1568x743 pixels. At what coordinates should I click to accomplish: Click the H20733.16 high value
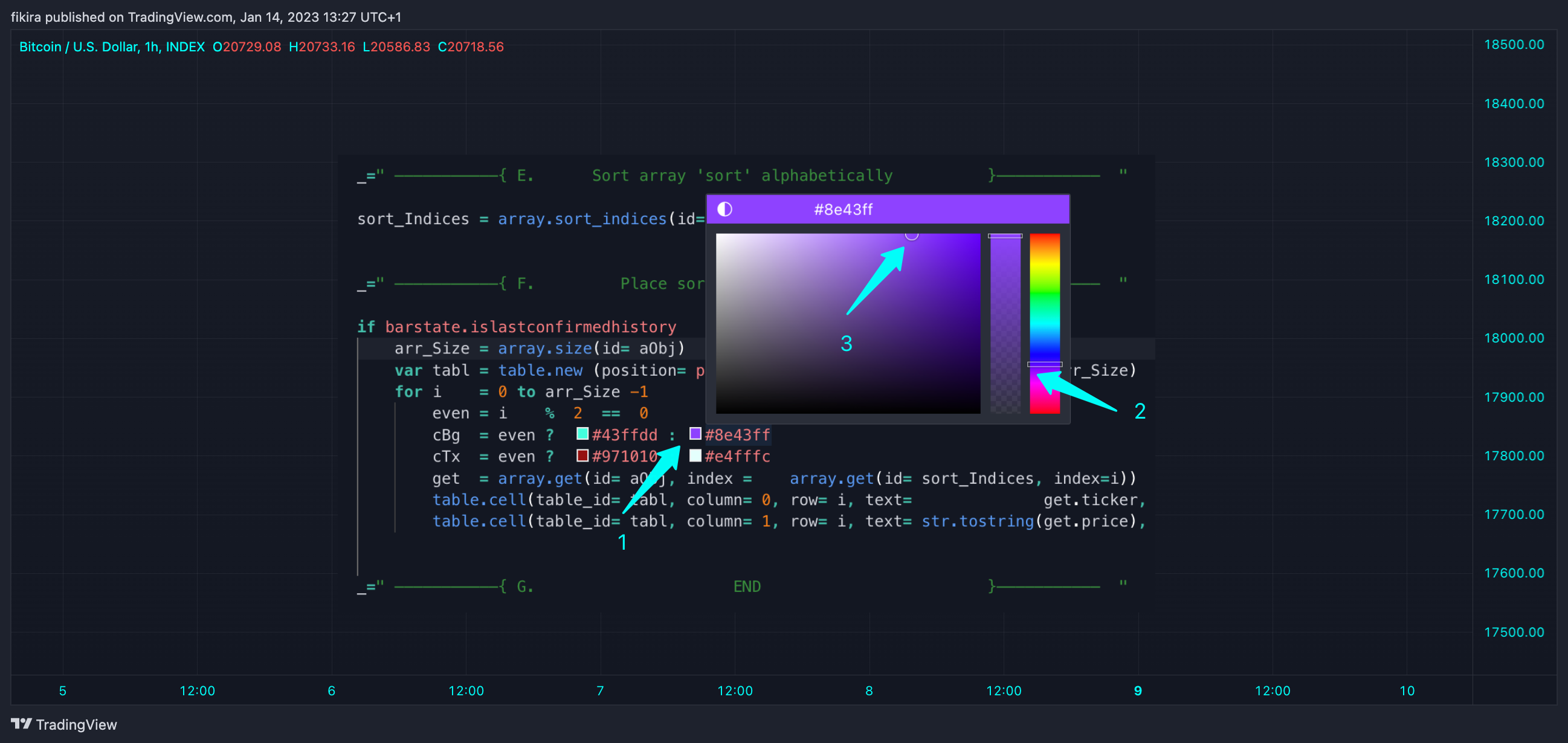[321, 47]
